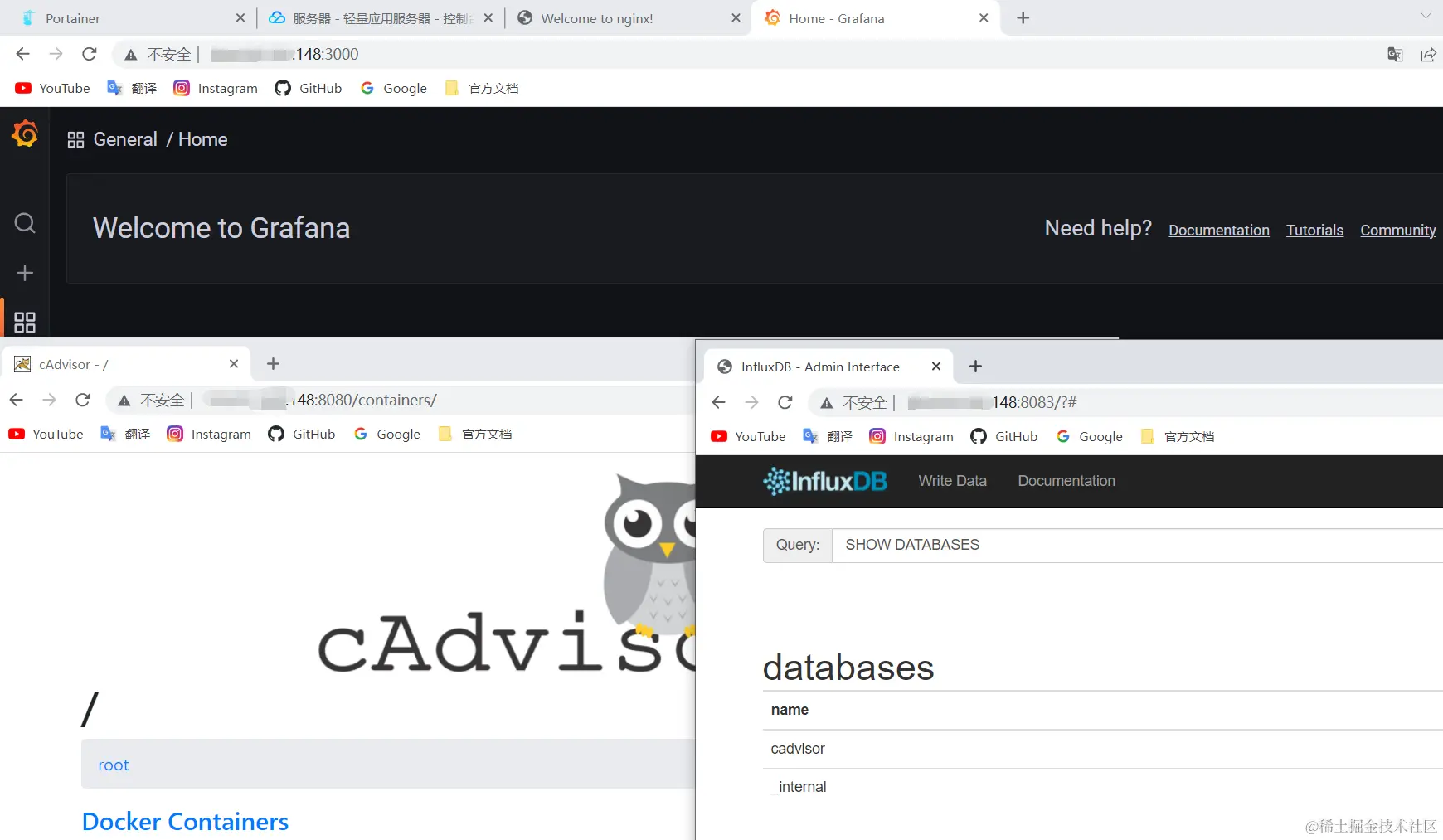Open 官方文档 folder in top browser window

pos(482,88)
